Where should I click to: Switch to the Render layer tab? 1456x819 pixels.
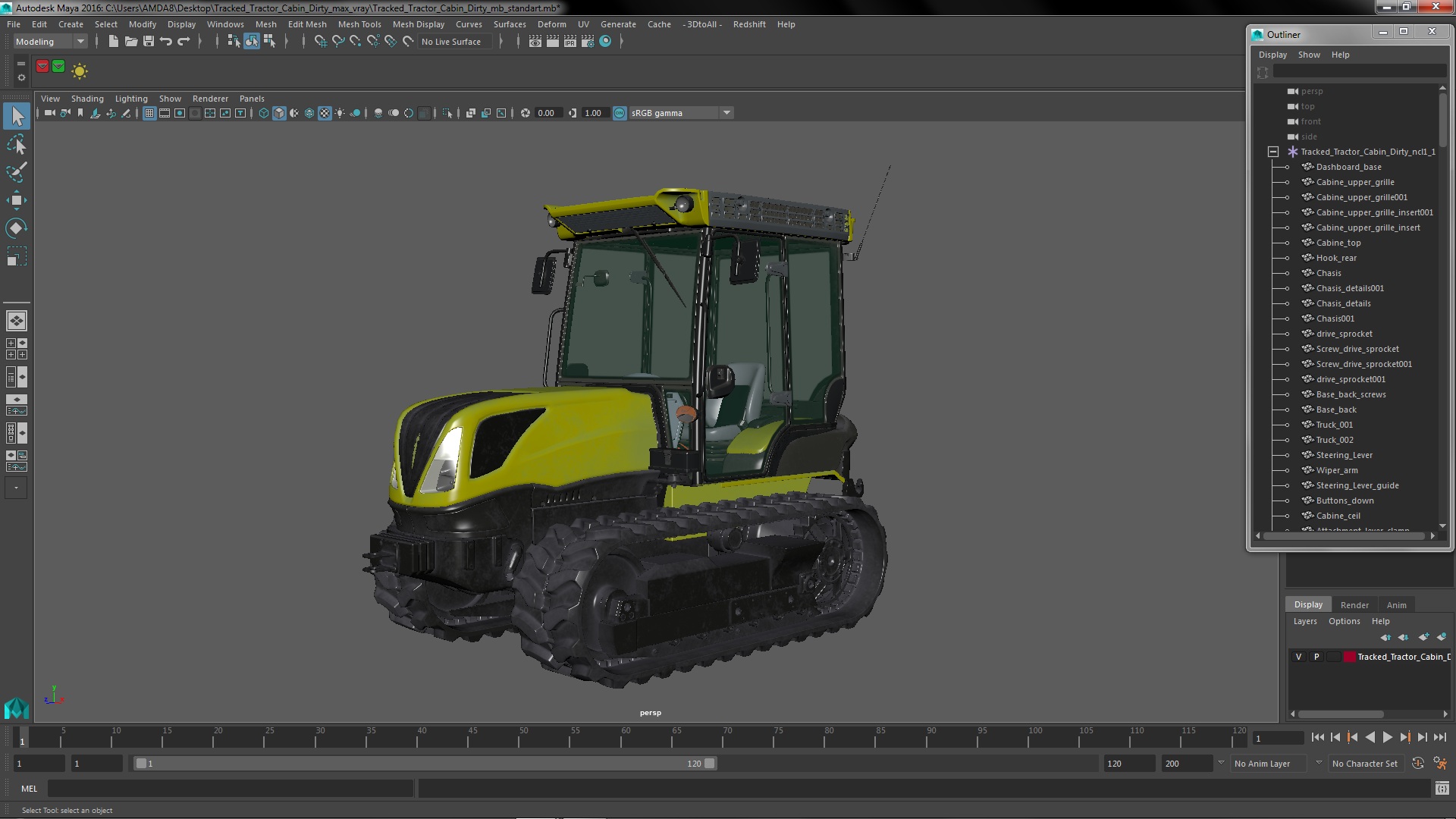pos(1354,604)
